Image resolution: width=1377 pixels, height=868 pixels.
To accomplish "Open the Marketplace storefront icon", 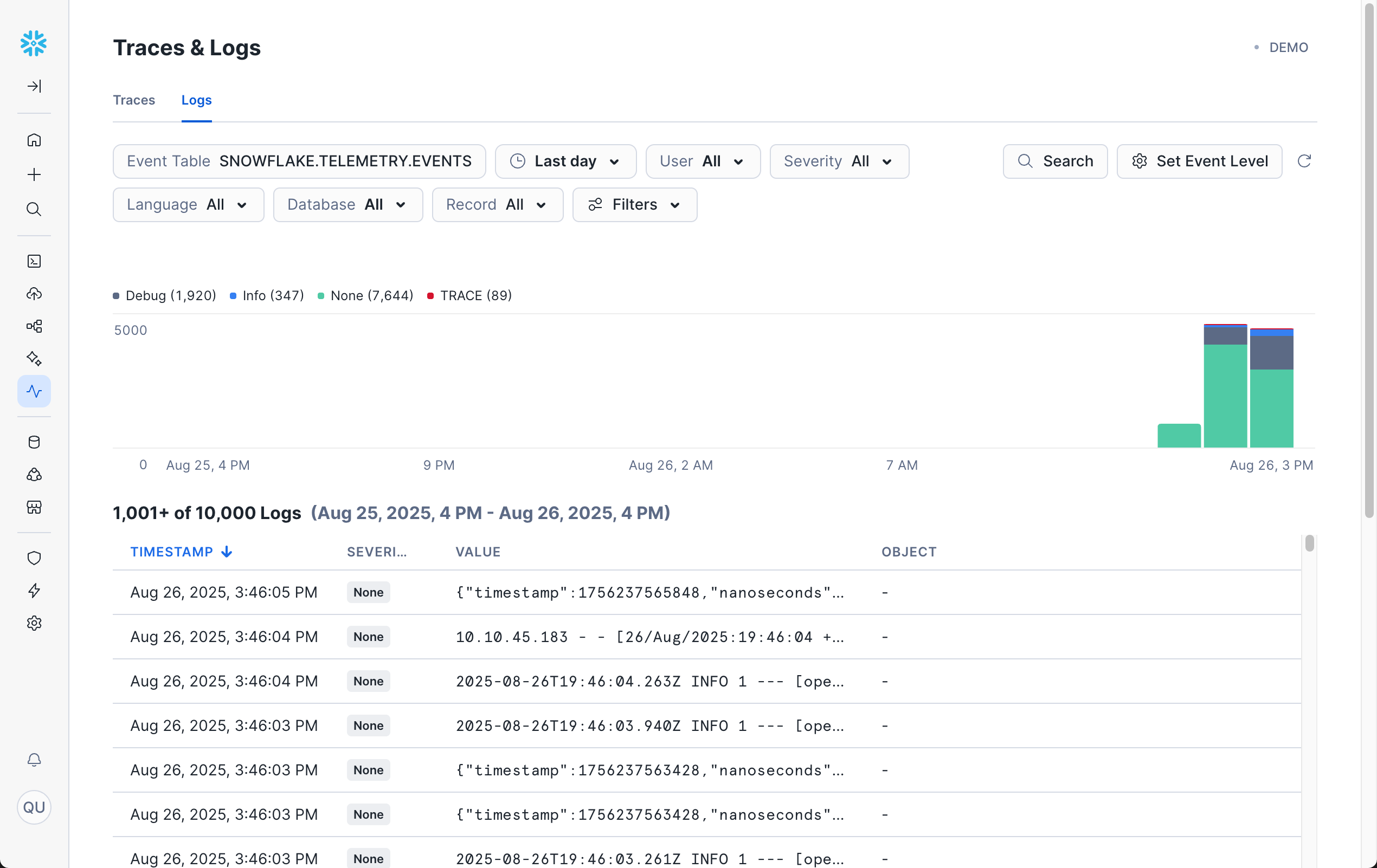I will pyautogui.click(x=34, y=508).
